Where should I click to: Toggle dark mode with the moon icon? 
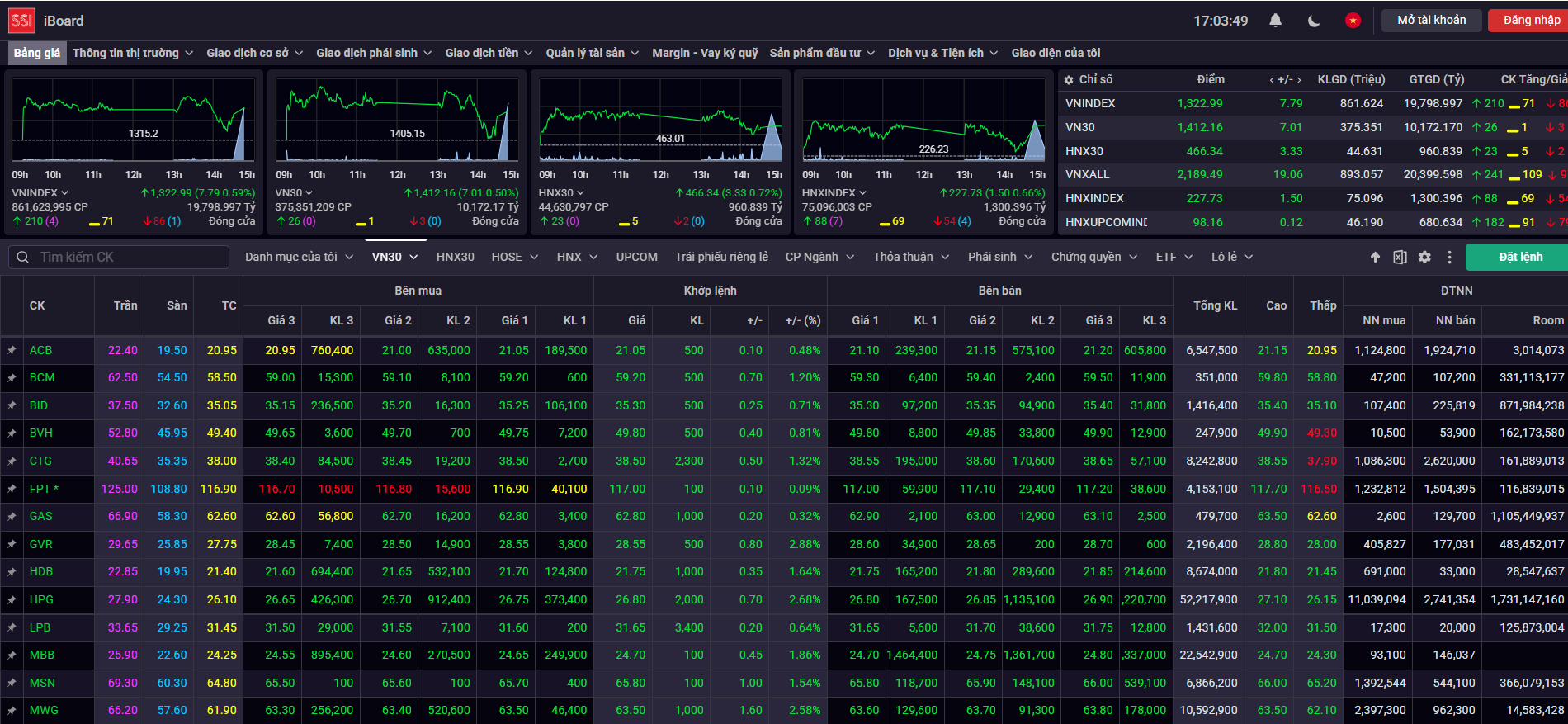coord(1314,21)
